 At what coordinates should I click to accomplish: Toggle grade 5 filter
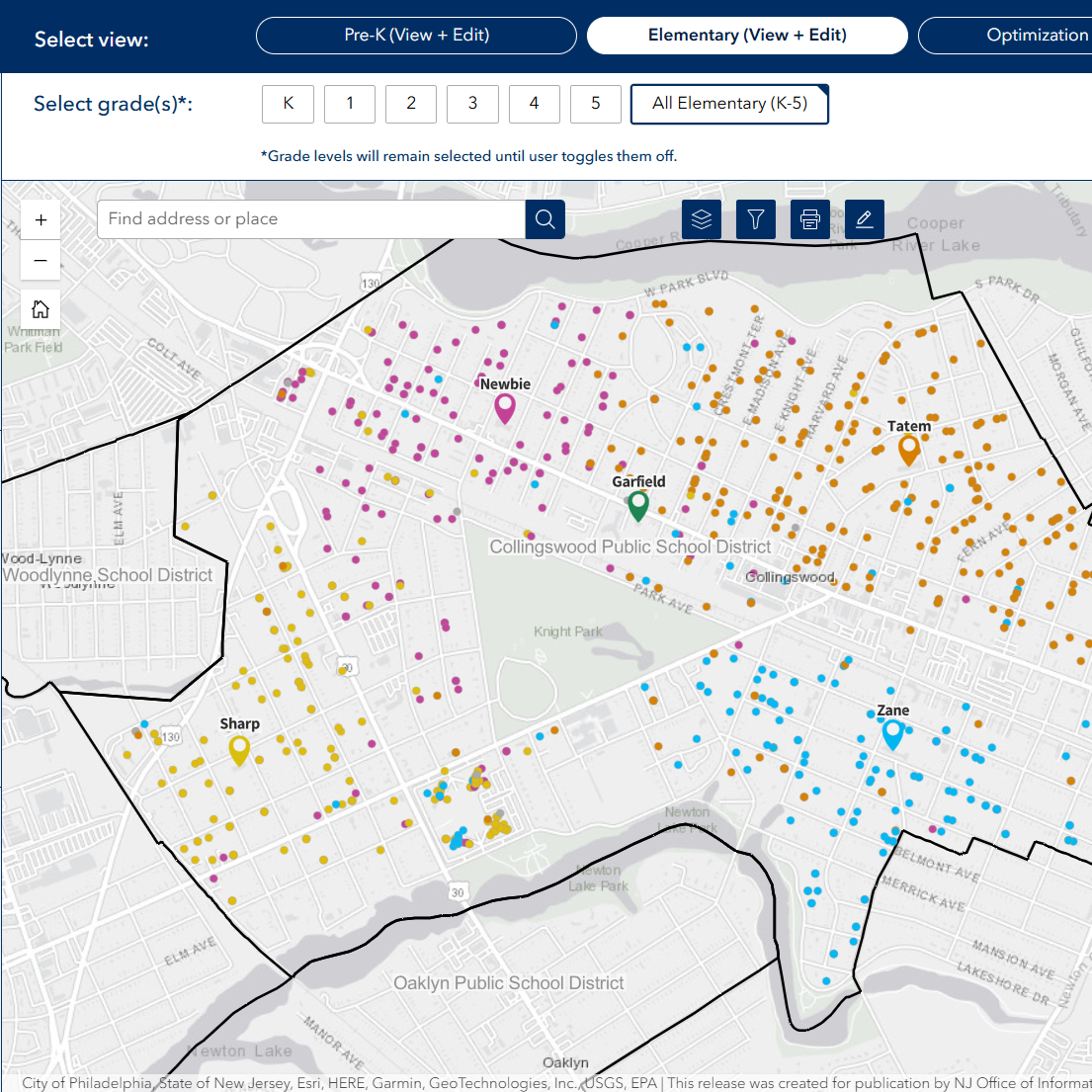click(596, 104)
